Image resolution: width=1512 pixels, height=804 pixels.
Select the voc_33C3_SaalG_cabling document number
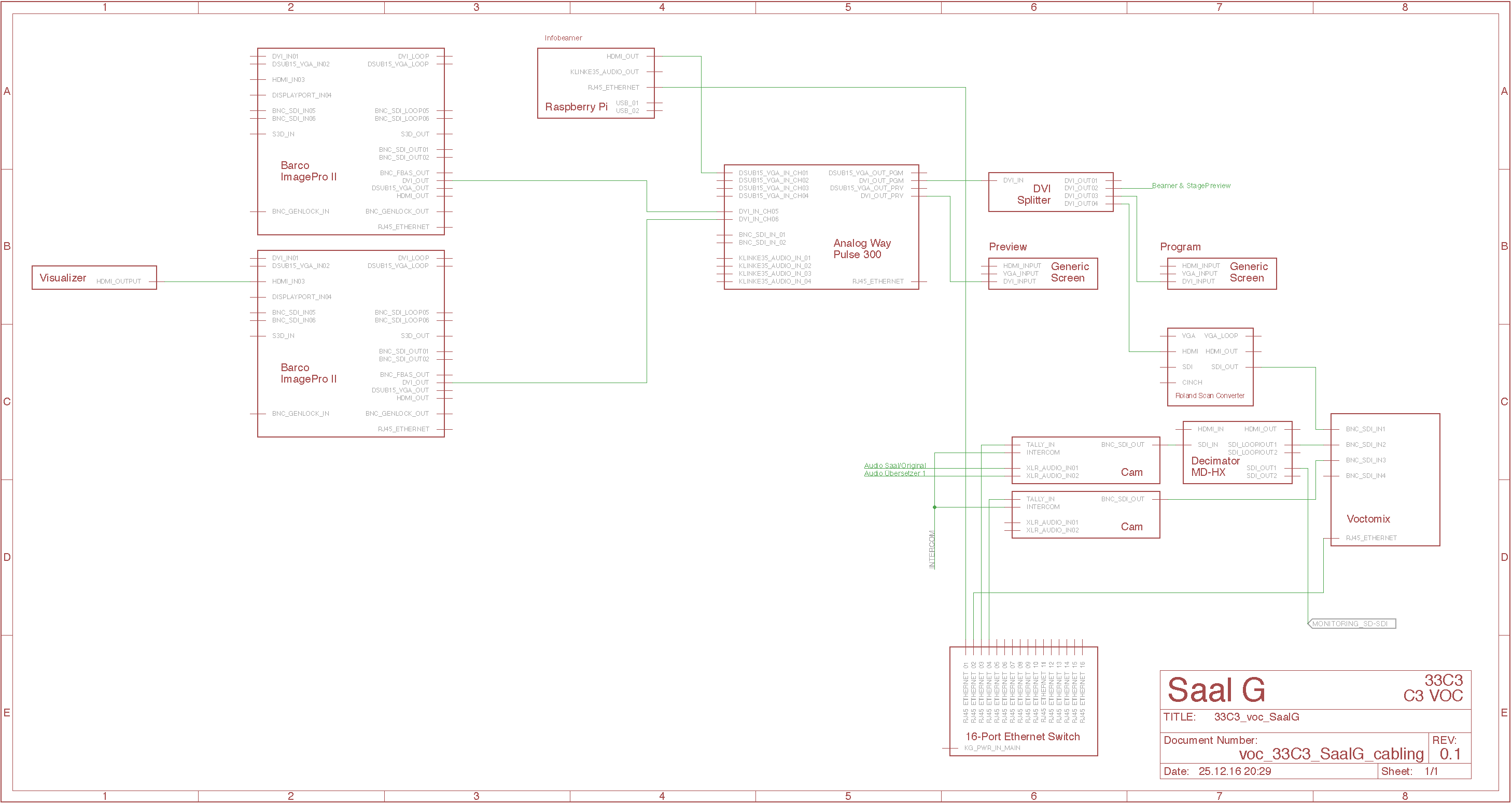[1331, 754]
